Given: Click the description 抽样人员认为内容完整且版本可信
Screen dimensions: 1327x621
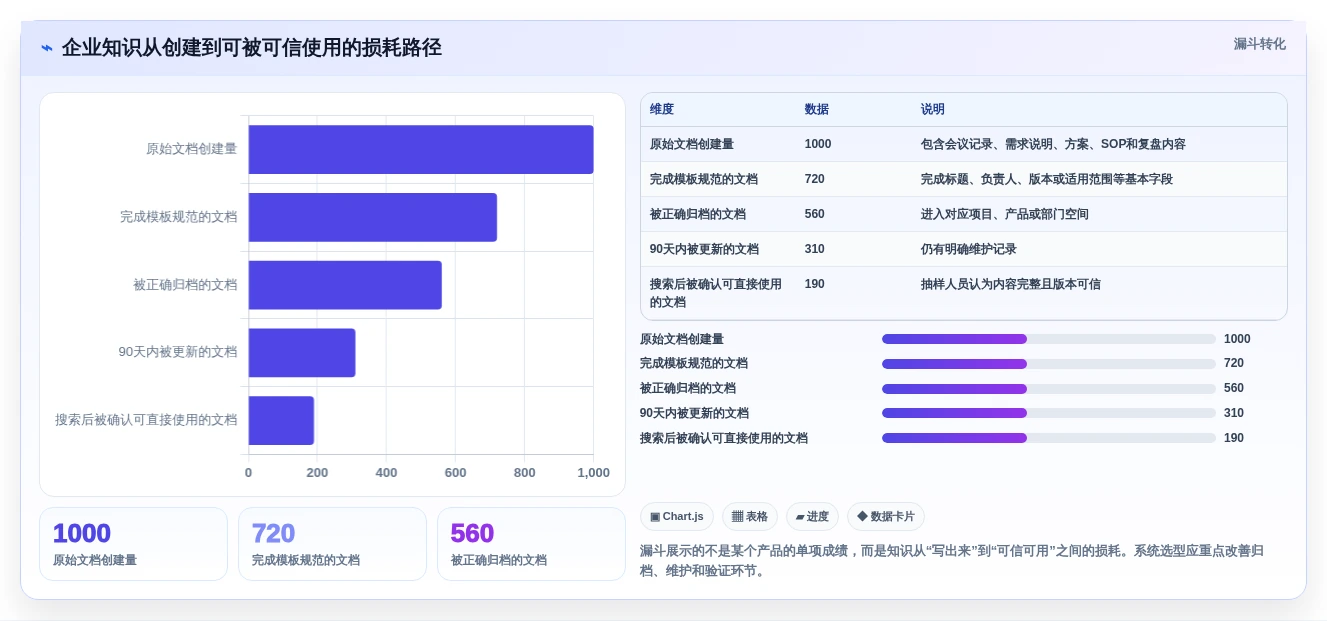Looking at the screenshot, I should click(1011, 284).
